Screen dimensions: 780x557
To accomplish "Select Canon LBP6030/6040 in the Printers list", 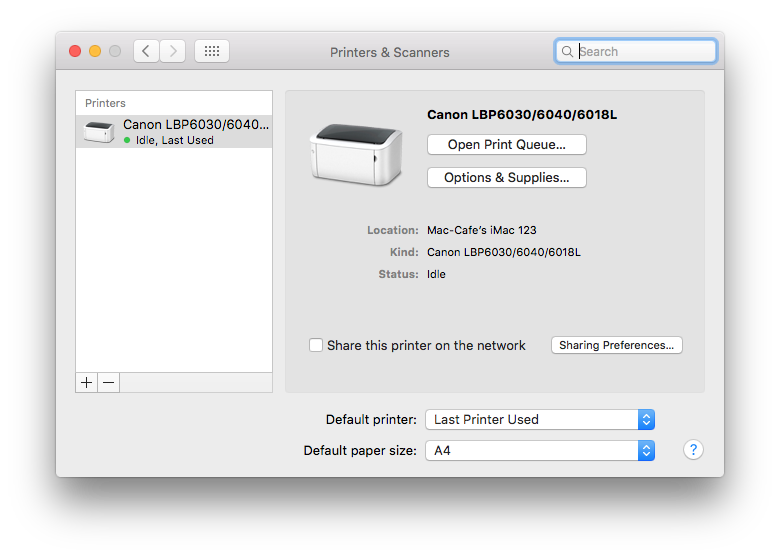I will pyautogui.click(x=174, y=132).
